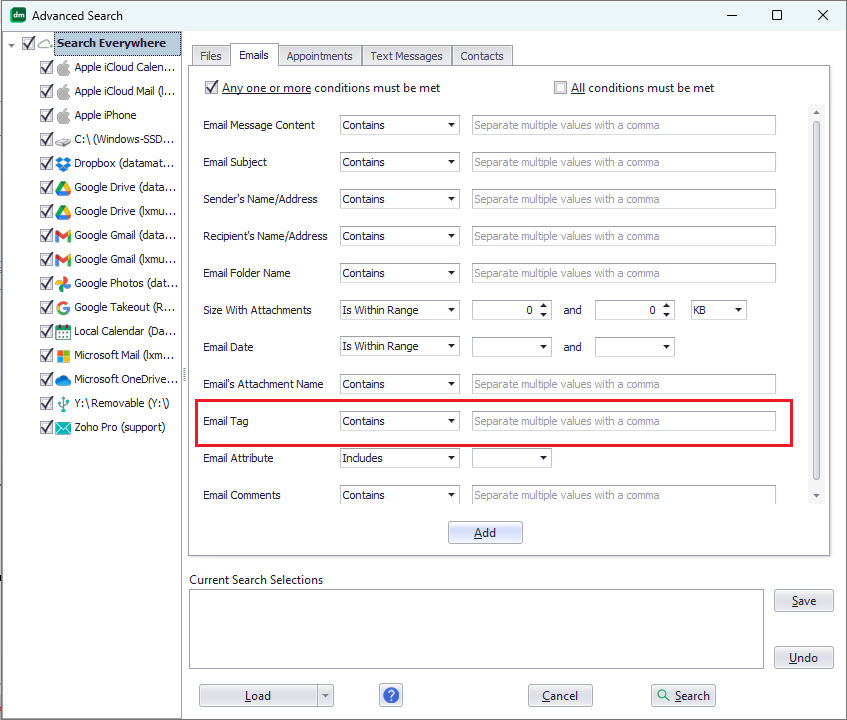This screenshot has width=847, height=720.
Task: Increase attachment size with the stepper arrow
Action: click(x=543, y=305)
